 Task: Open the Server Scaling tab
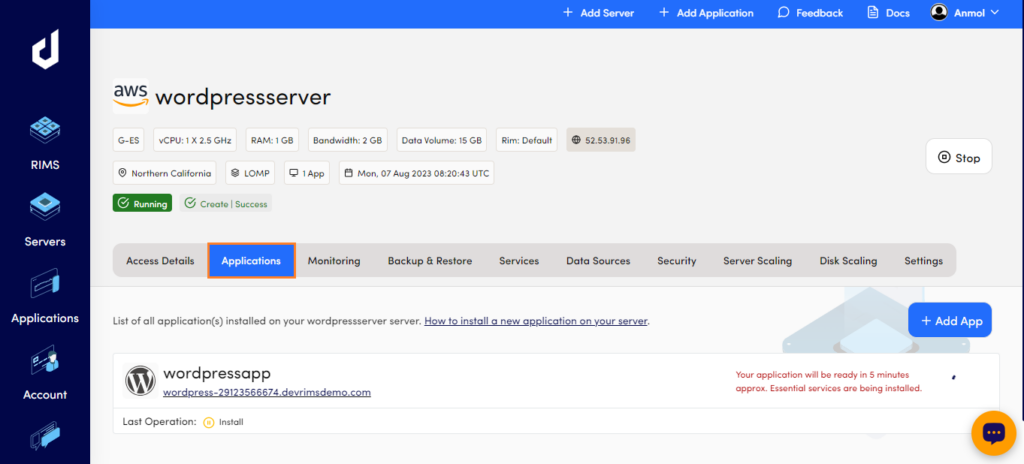pos(757,261)
